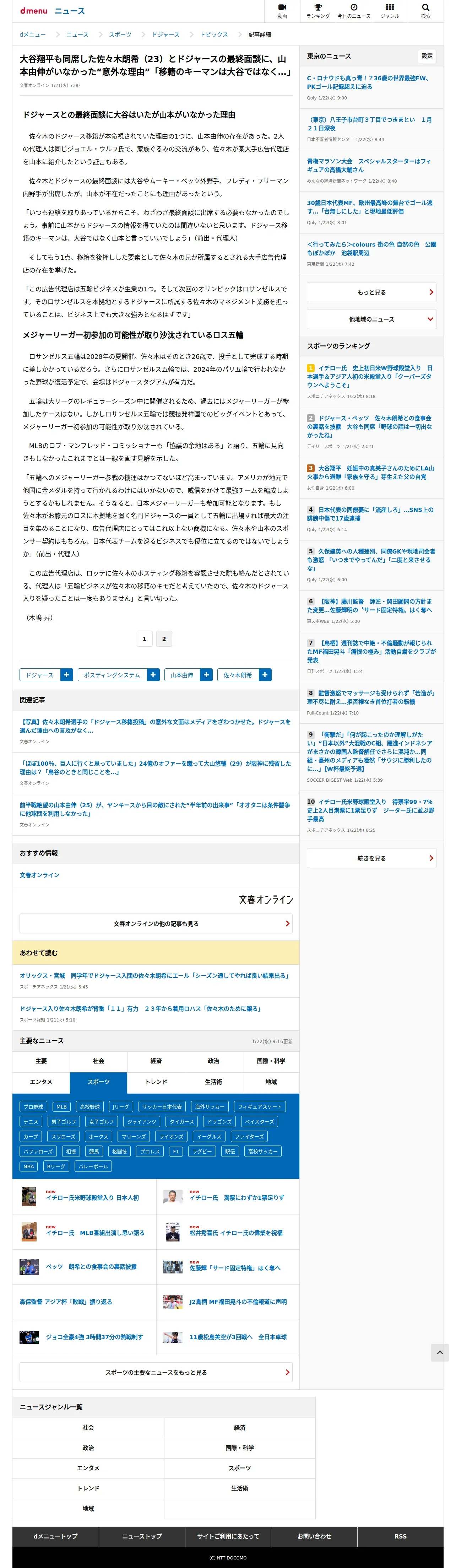Open the 検索 magnifier icon
456x1568 pixels.
425,11
